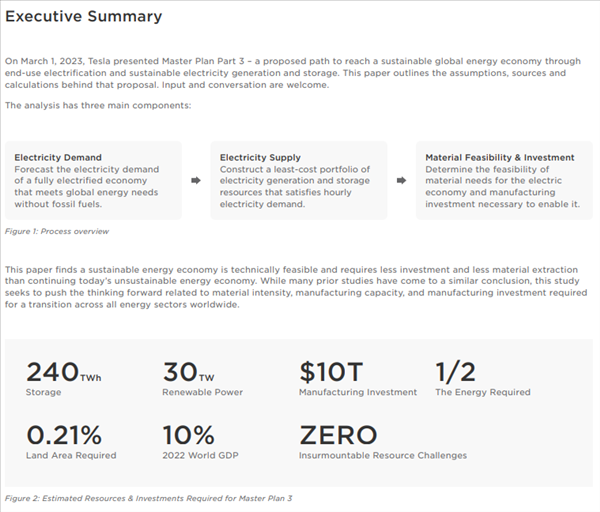Click the 'Manufacturing Investment' label
Image resolution: width=600 pixels, height=512 pixels.
point(357,392)
